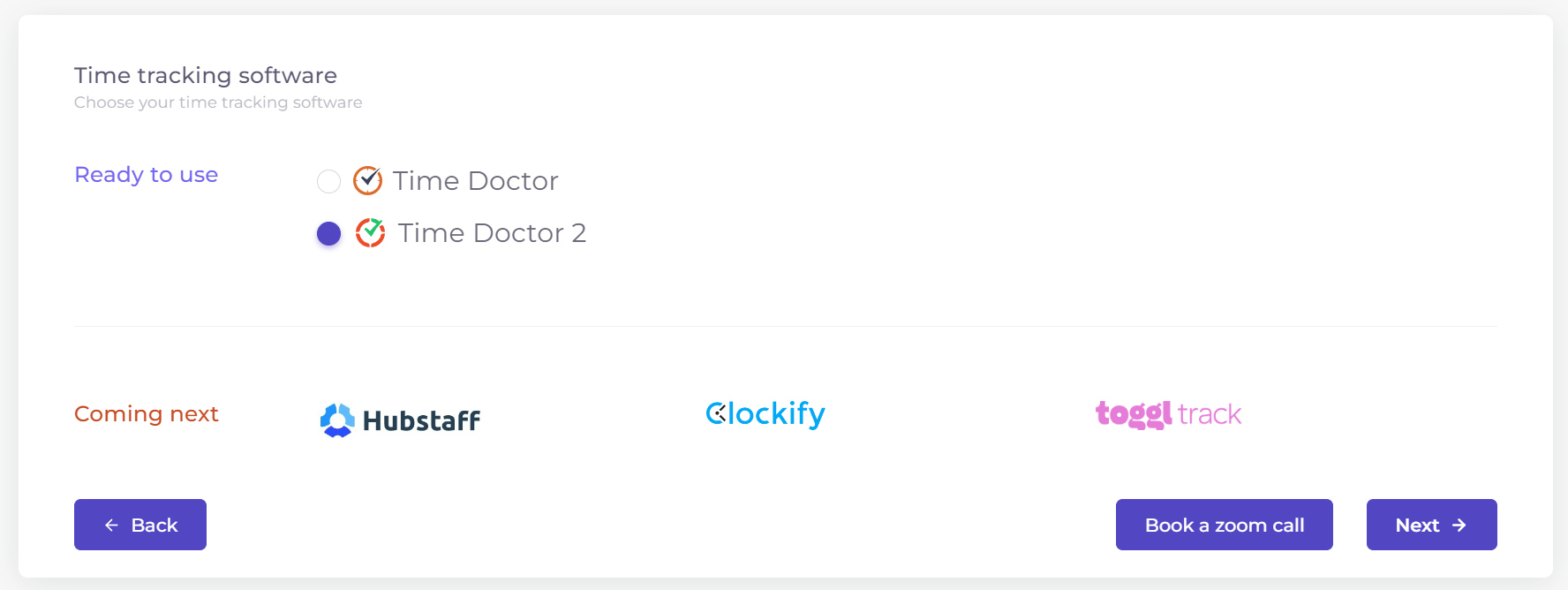Click the right arrow in Next button
Screen dimensions: 1568x590
[1459, 526]
